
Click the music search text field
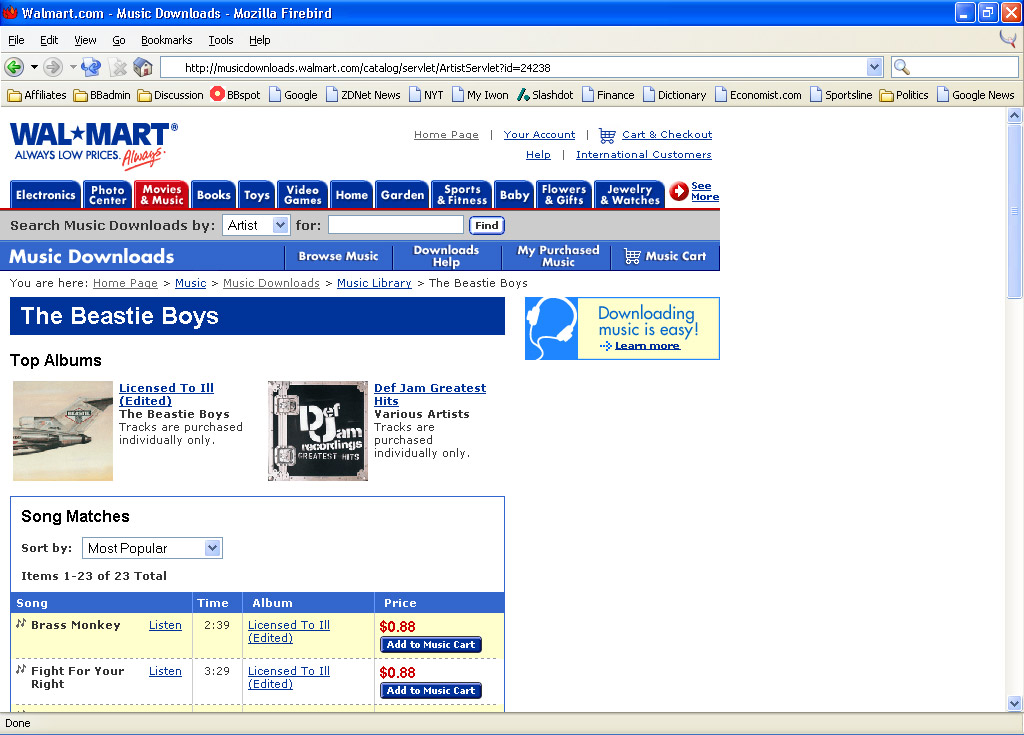click(x=396, y=225)
